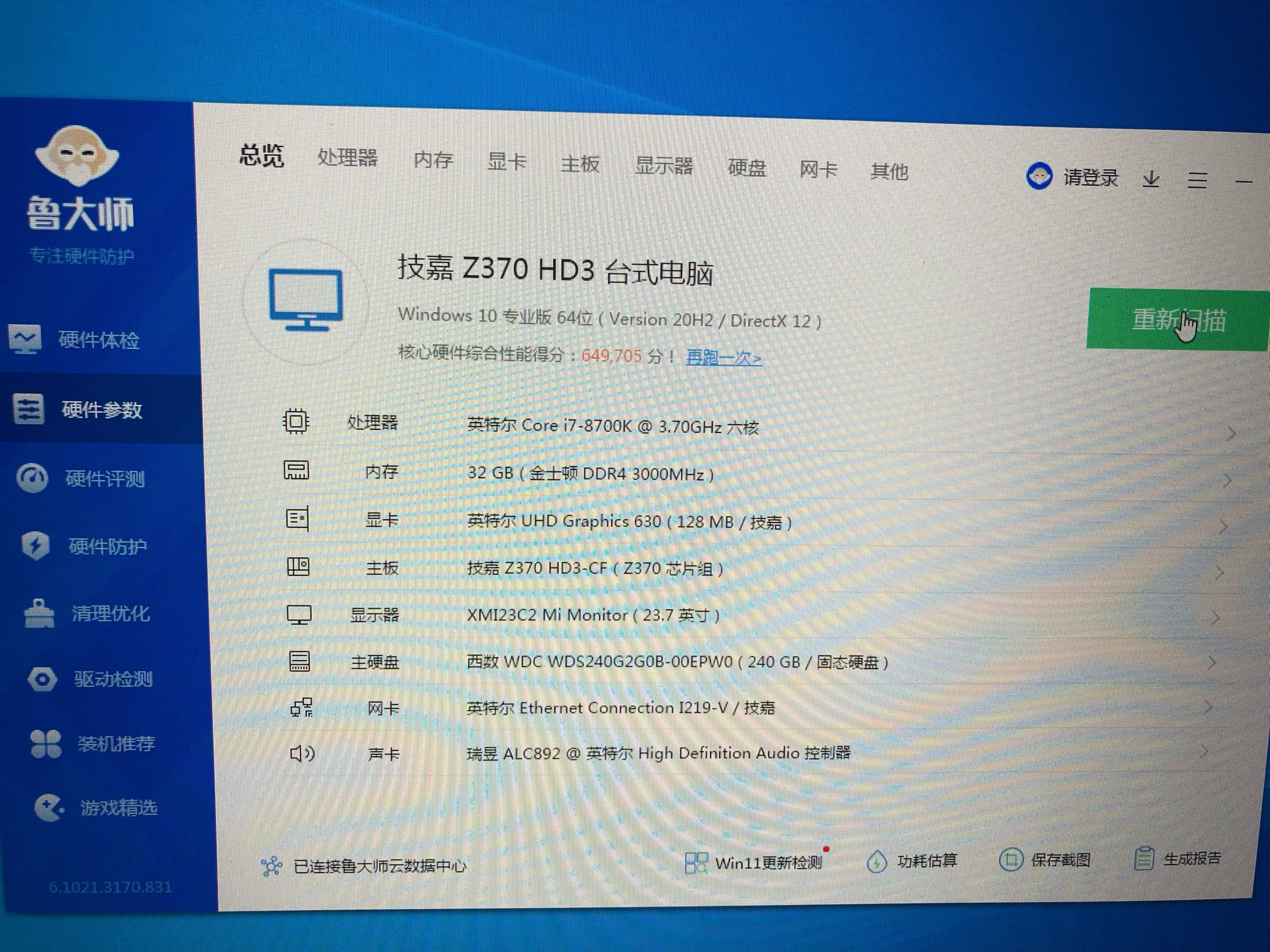Click the 处理器 CPU chip icon

coord(295,421)
